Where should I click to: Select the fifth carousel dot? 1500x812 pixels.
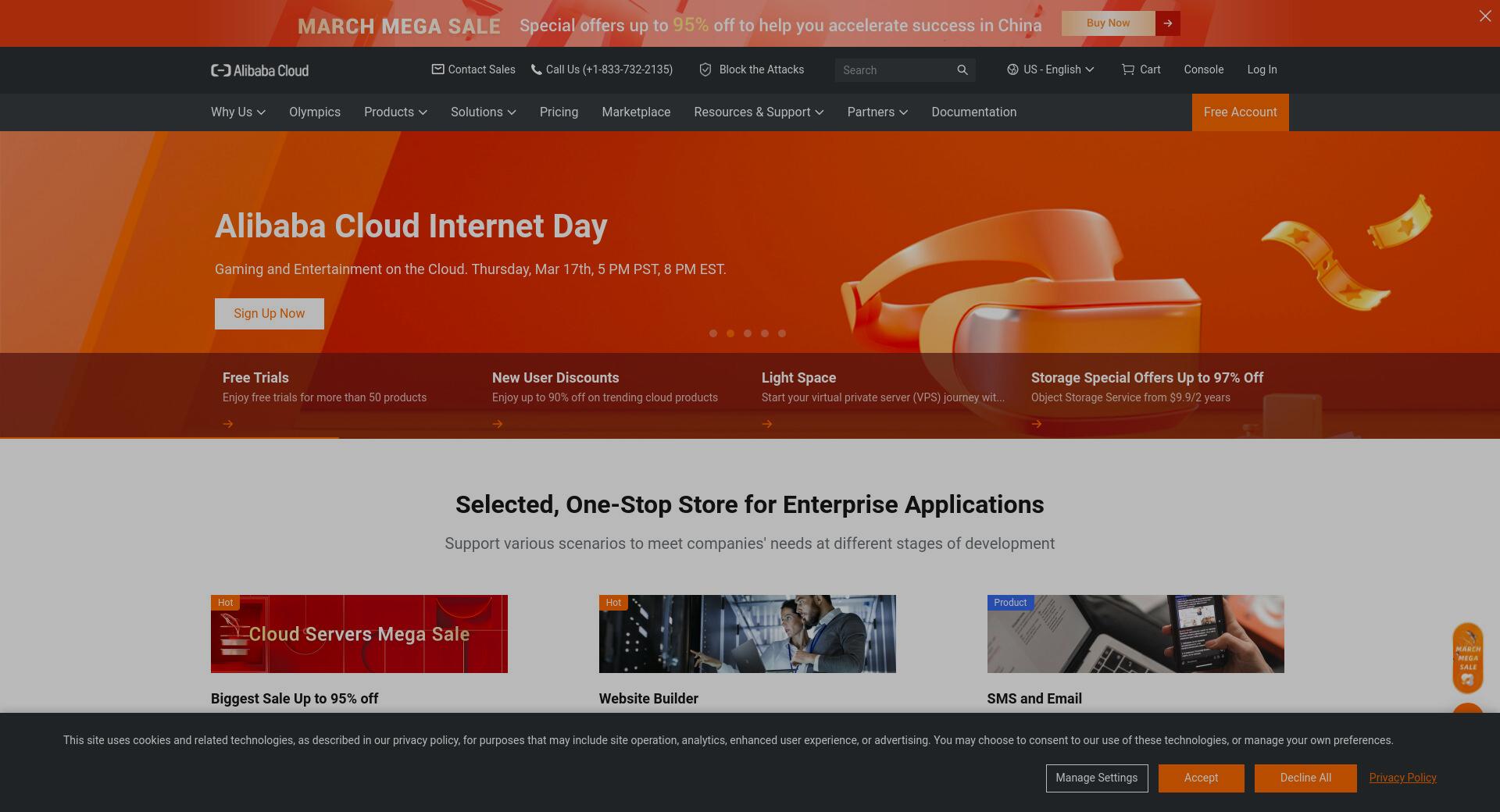click(x=782, y=333)
